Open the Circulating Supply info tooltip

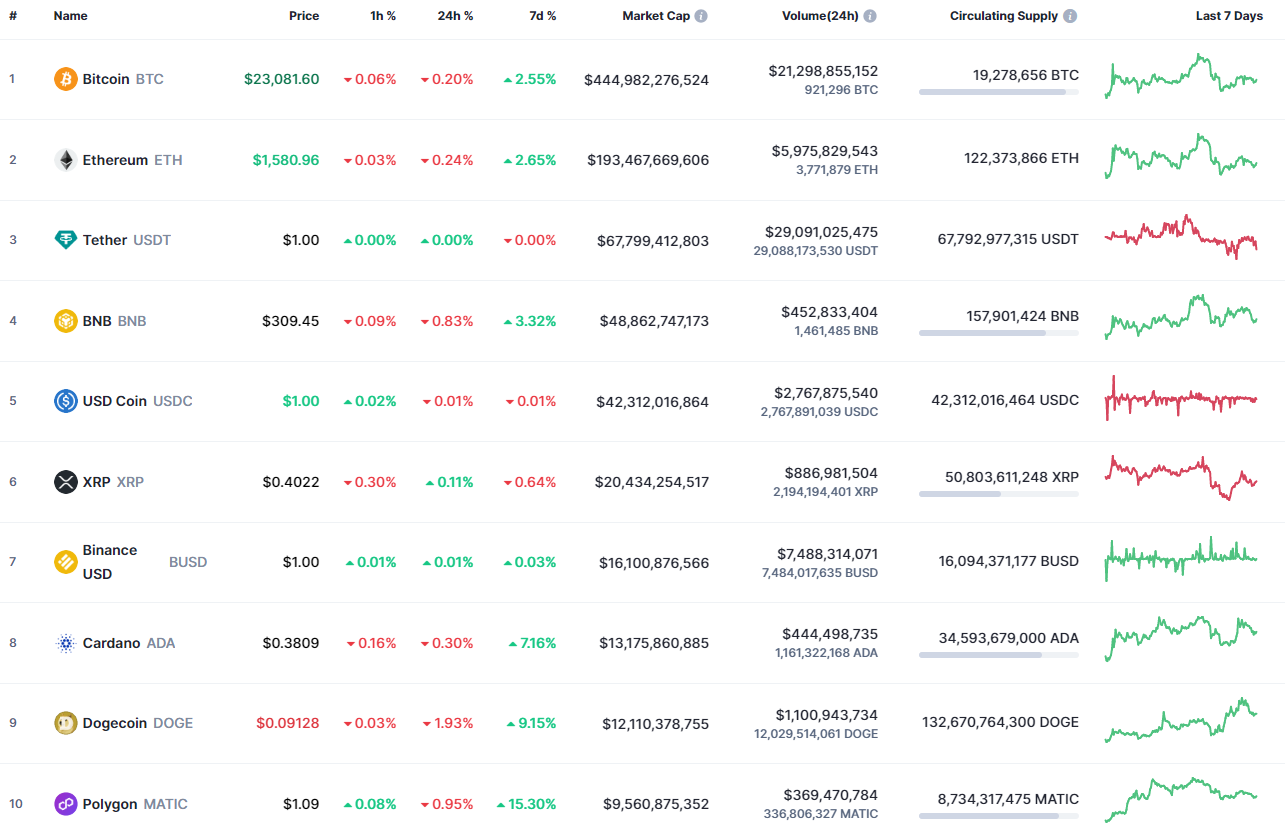click(1071, 15)
